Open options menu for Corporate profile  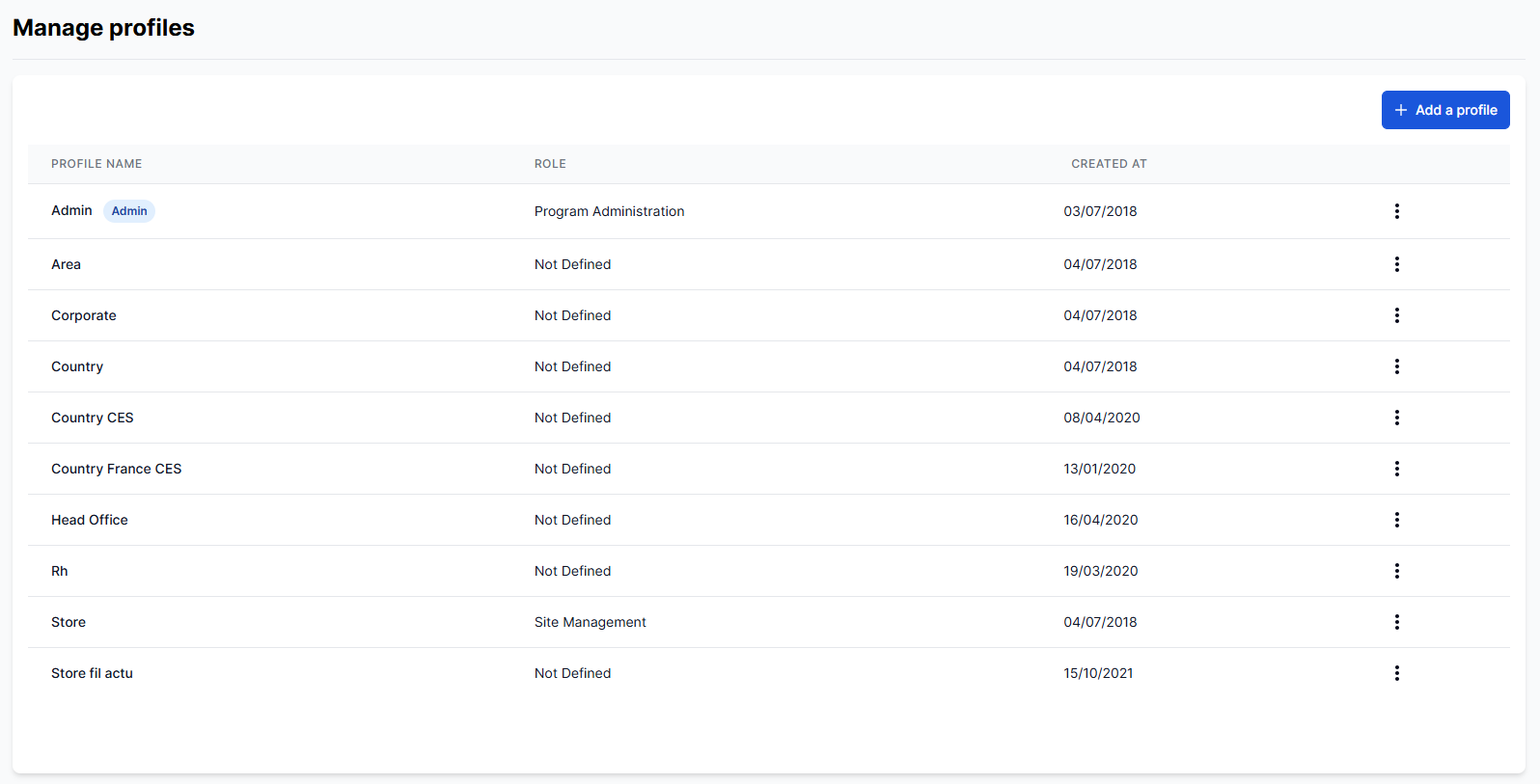pos(1396,315)
